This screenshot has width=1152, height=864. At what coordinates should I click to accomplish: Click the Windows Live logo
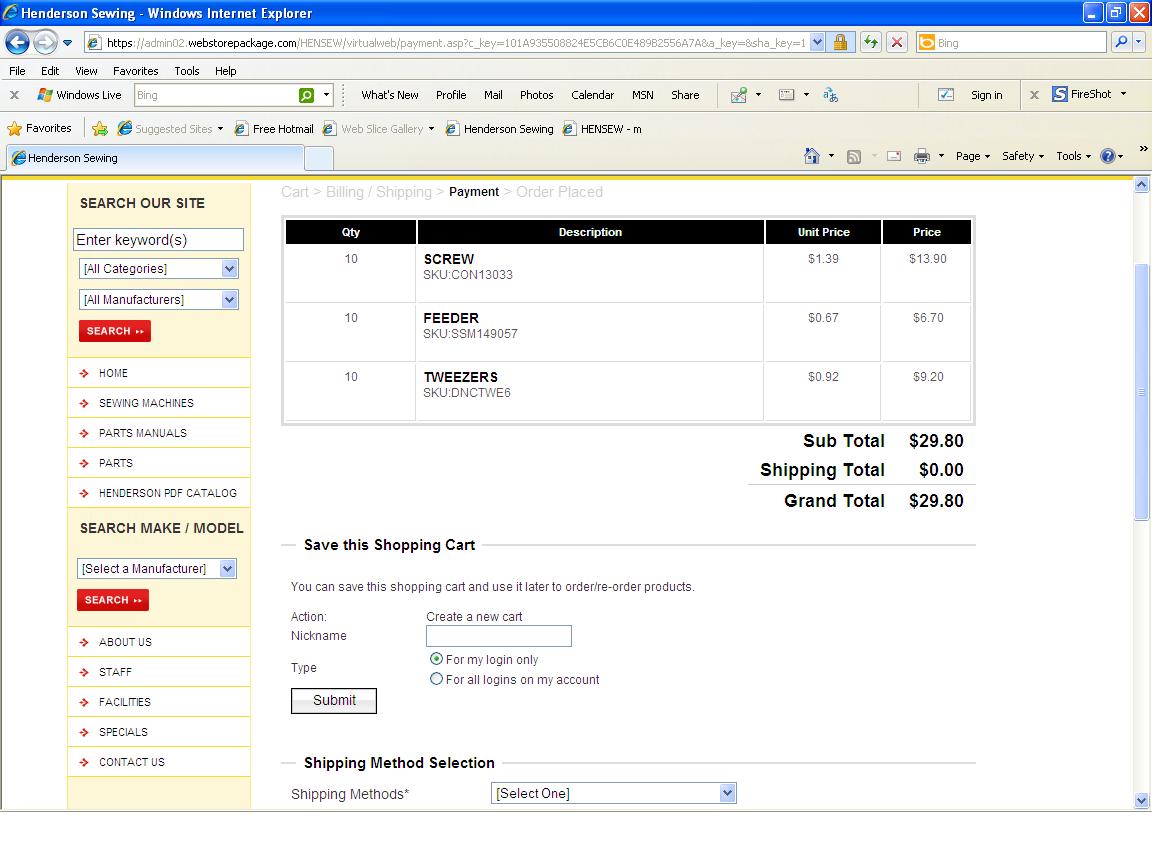tap(45, 95)
